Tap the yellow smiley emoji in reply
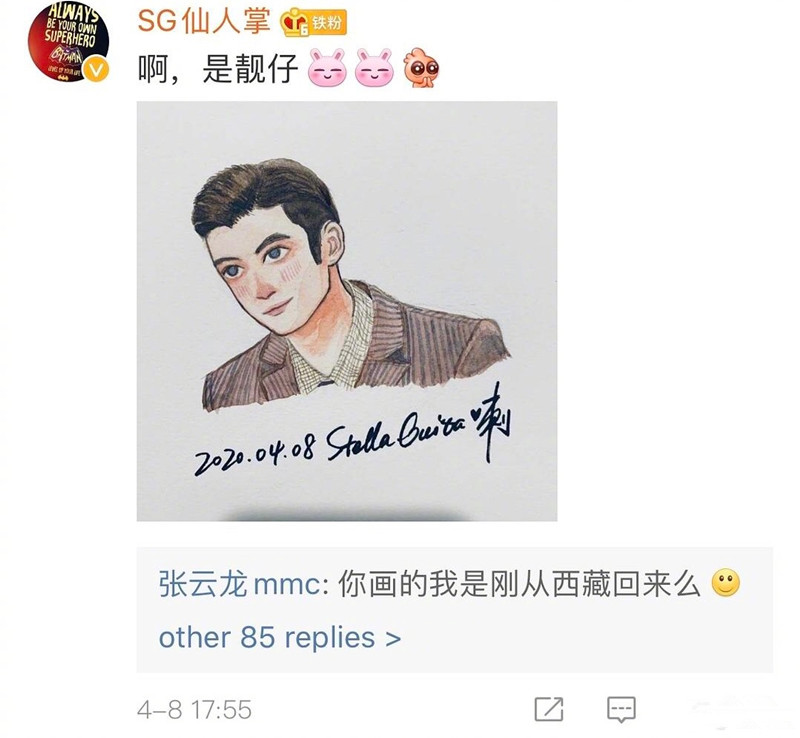800x738 pixels. click(726, 582)
